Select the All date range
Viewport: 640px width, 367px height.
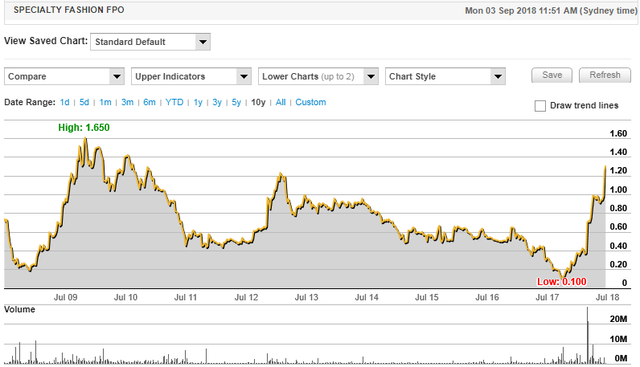(x=280, y=102)
